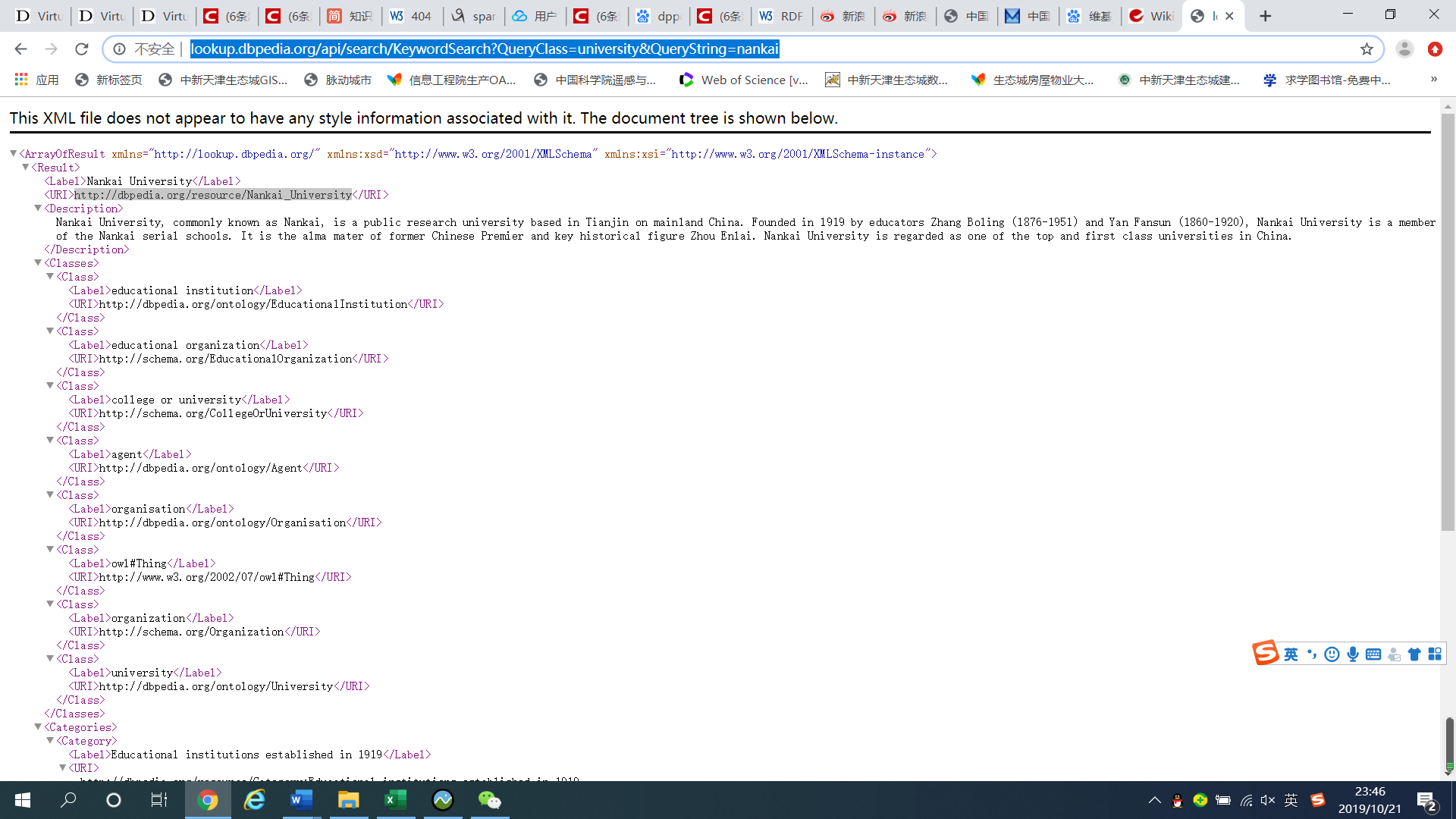Open Sogou voice input microphone
This screenshot has height=819, width=1456.
click(x=1353, y=654)
